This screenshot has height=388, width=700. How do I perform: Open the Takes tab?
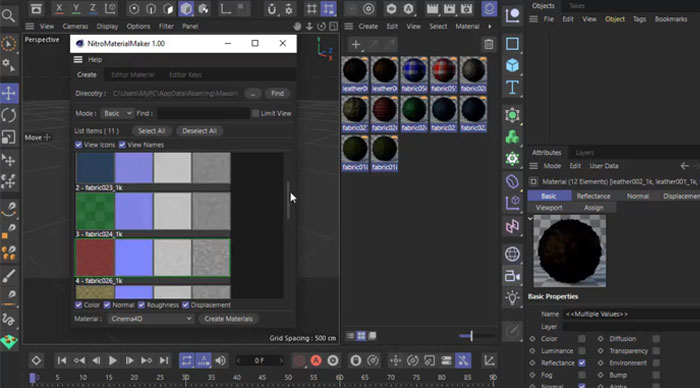[577, 6]
